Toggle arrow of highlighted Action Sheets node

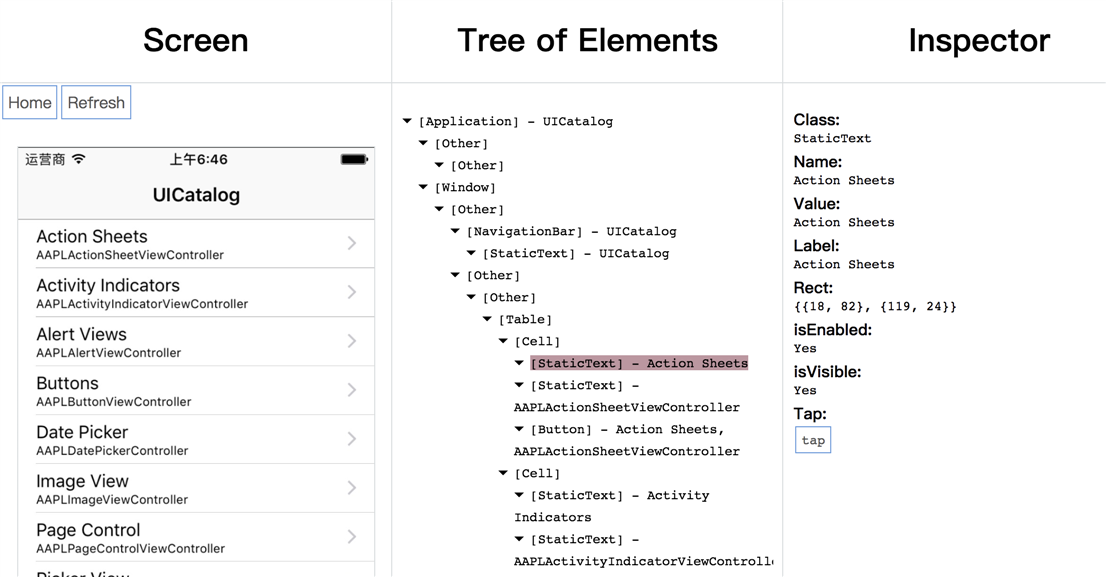tap(519, 363)
